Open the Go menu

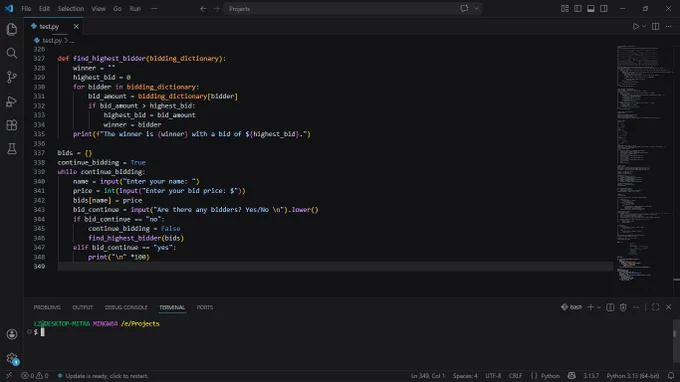(117, 8)
